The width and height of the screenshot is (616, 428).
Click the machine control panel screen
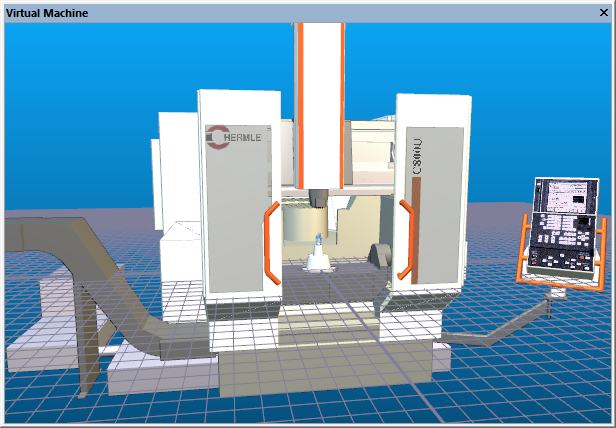coord(565,195)
